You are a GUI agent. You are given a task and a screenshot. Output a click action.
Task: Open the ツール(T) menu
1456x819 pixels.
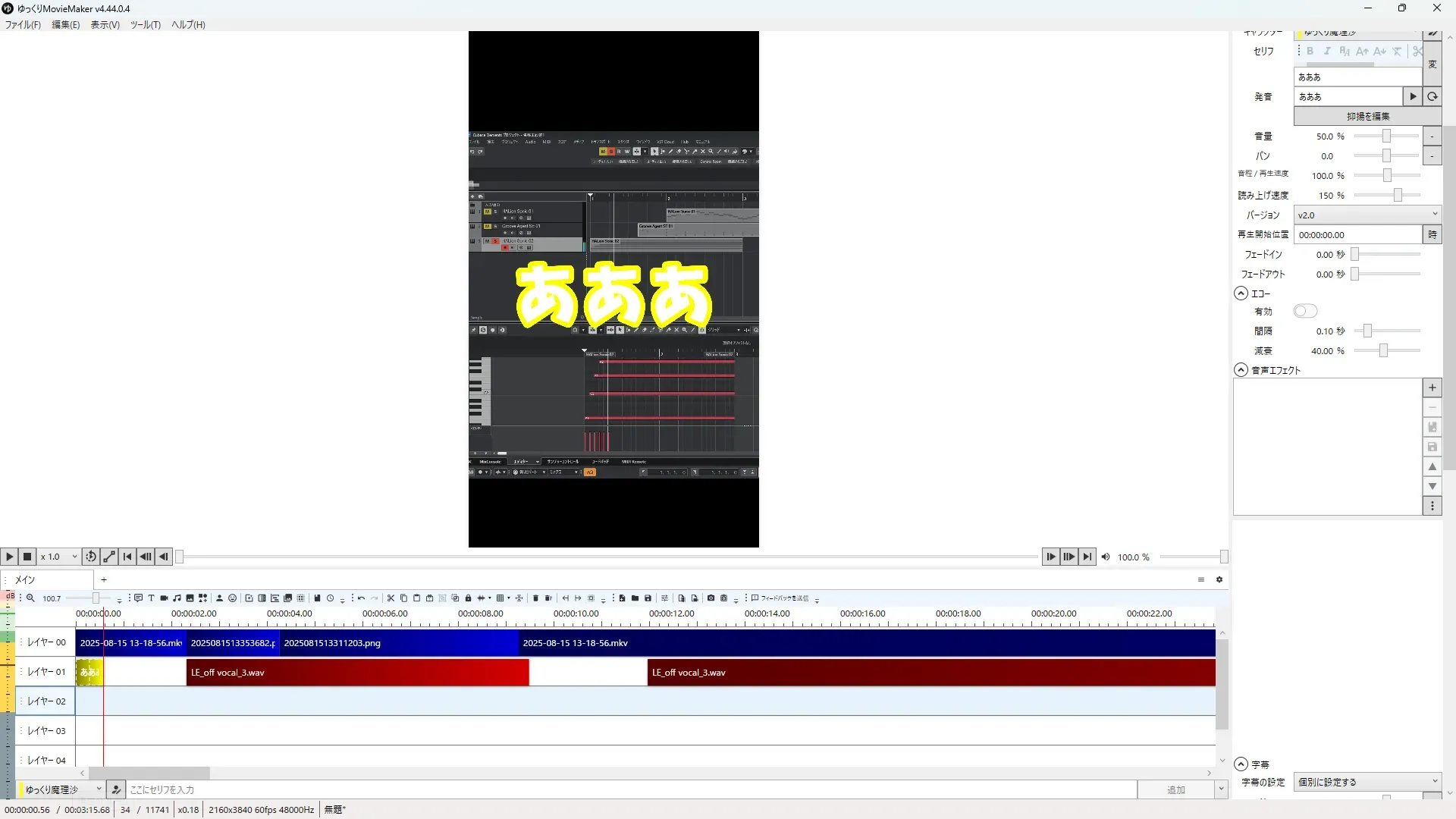pos(145,24)
